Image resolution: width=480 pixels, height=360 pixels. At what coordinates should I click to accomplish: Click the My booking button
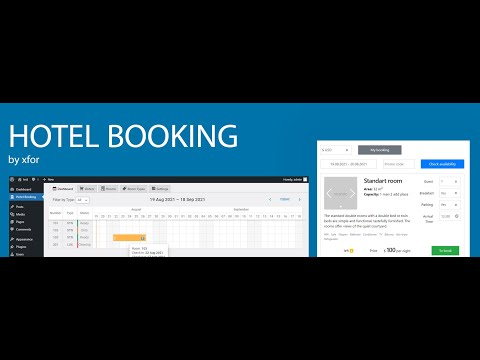pyautogui.click(x=380, y=150)
